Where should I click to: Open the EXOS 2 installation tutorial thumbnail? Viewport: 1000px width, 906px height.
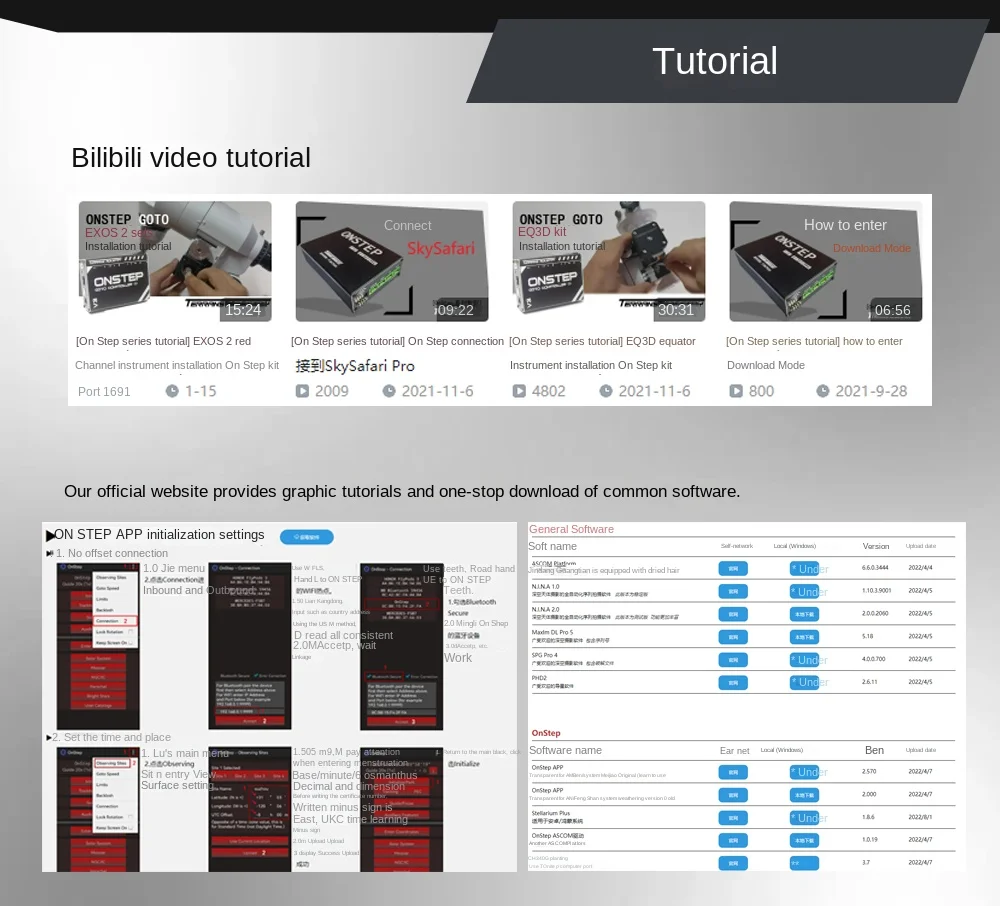pyautogui.click(x=175, y=261)
